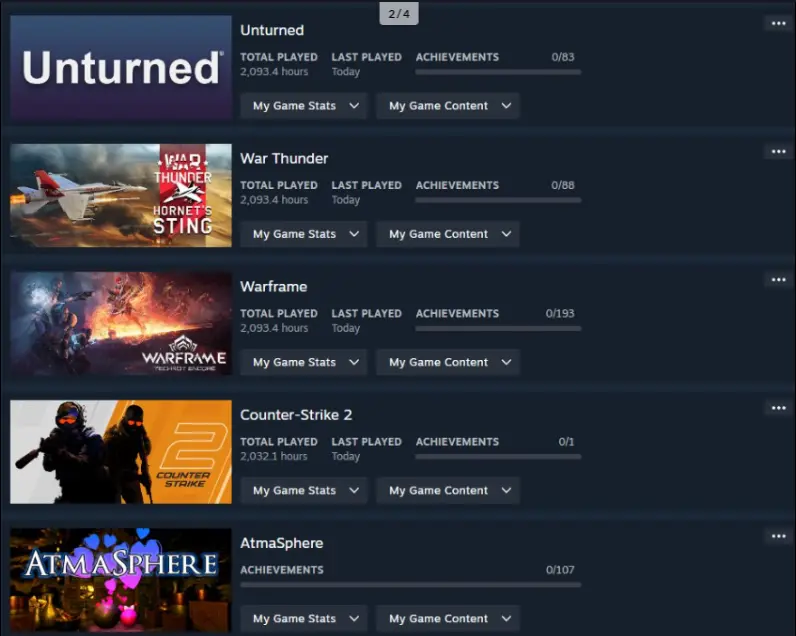
Task: Click the AtmaSphere achievements progress bar
Action: (411, 585)
